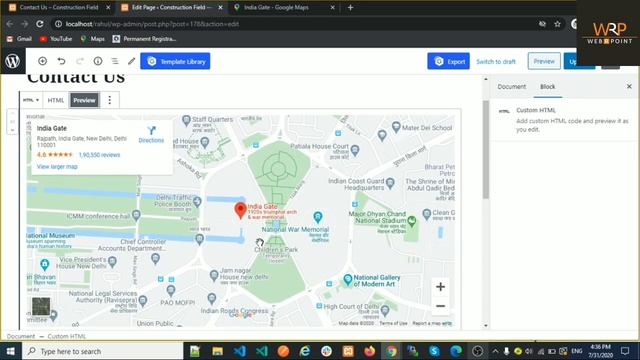Switch sidebar to the Document tab
The image size is (640, 360).
511,87
